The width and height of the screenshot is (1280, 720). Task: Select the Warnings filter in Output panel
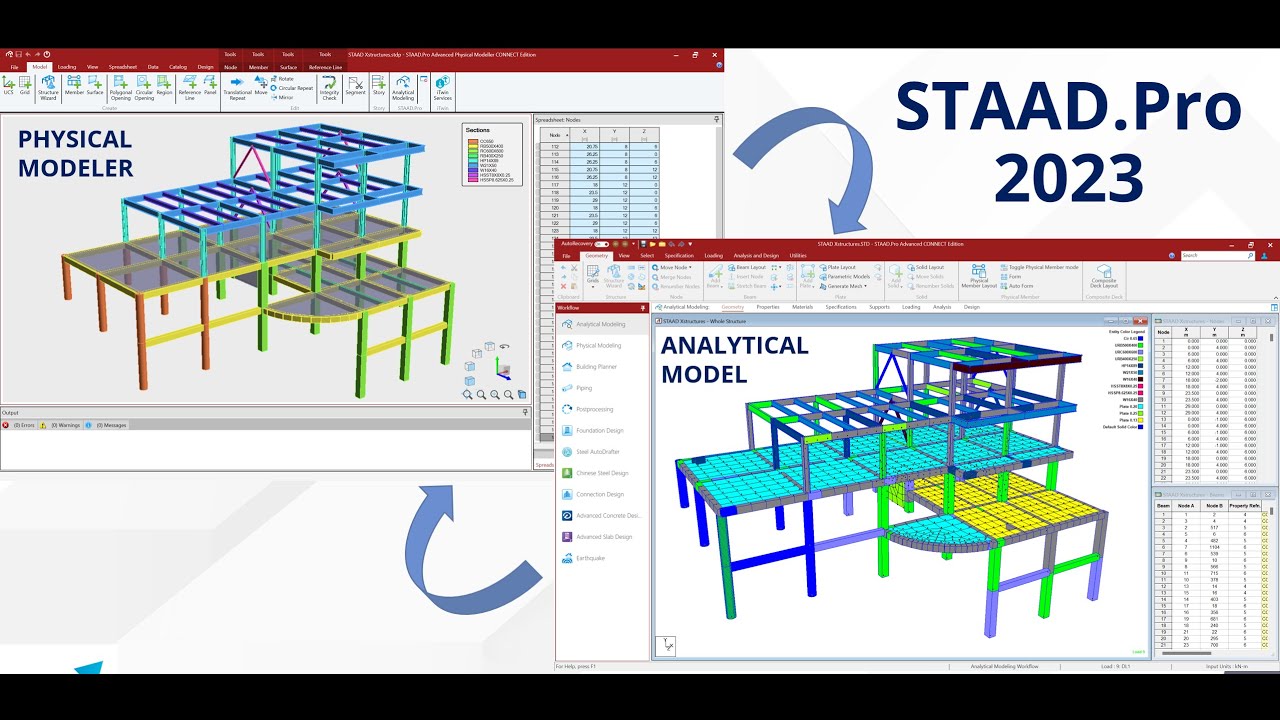pyautogui.click(x=63, y=425)
